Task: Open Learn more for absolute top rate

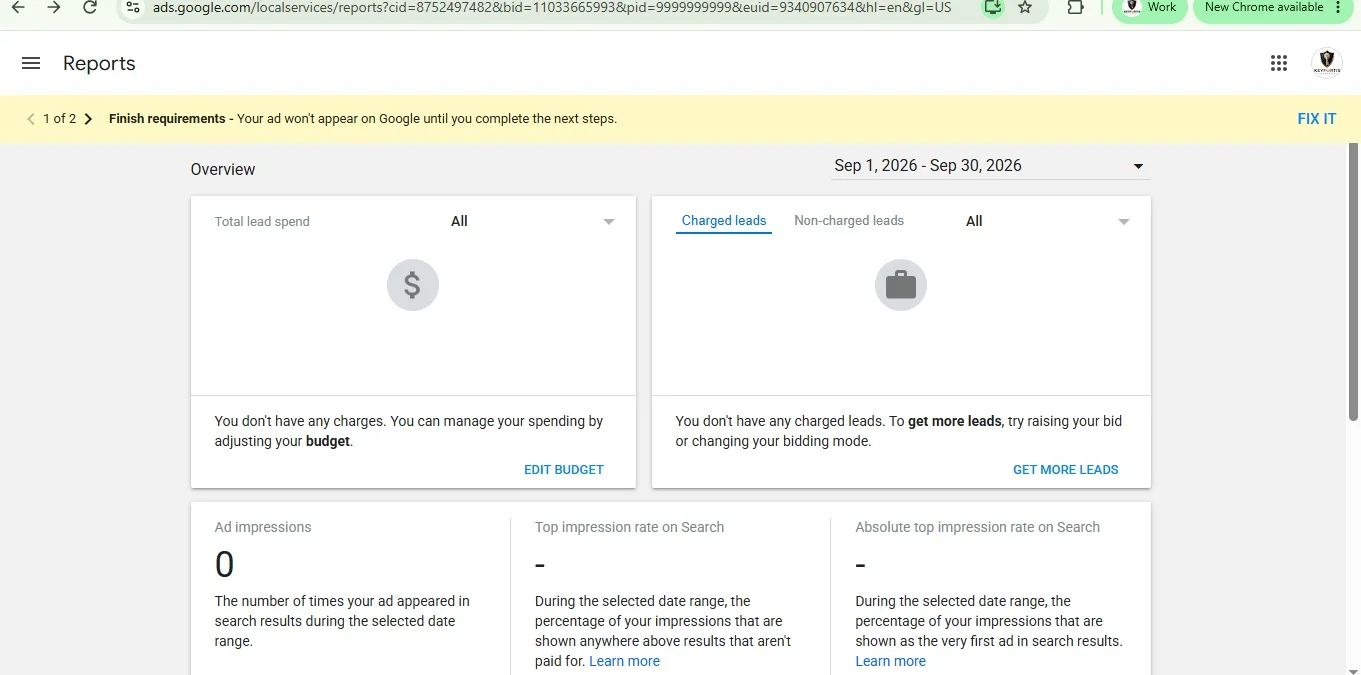Action: click(891, 661)
